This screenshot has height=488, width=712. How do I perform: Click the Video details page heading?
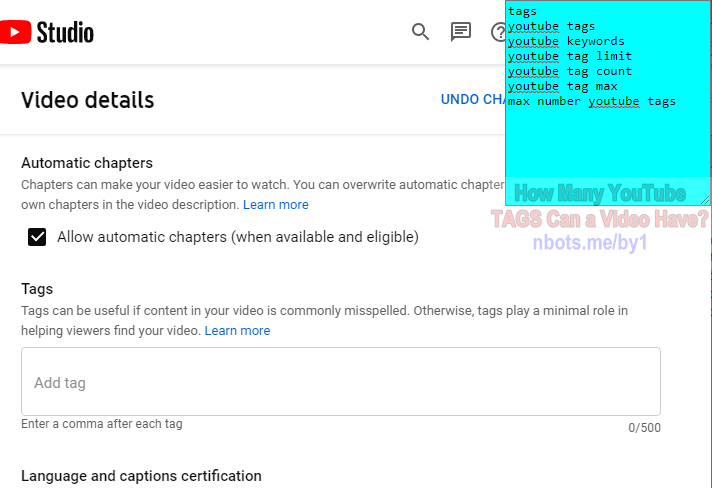click(88, 100)
